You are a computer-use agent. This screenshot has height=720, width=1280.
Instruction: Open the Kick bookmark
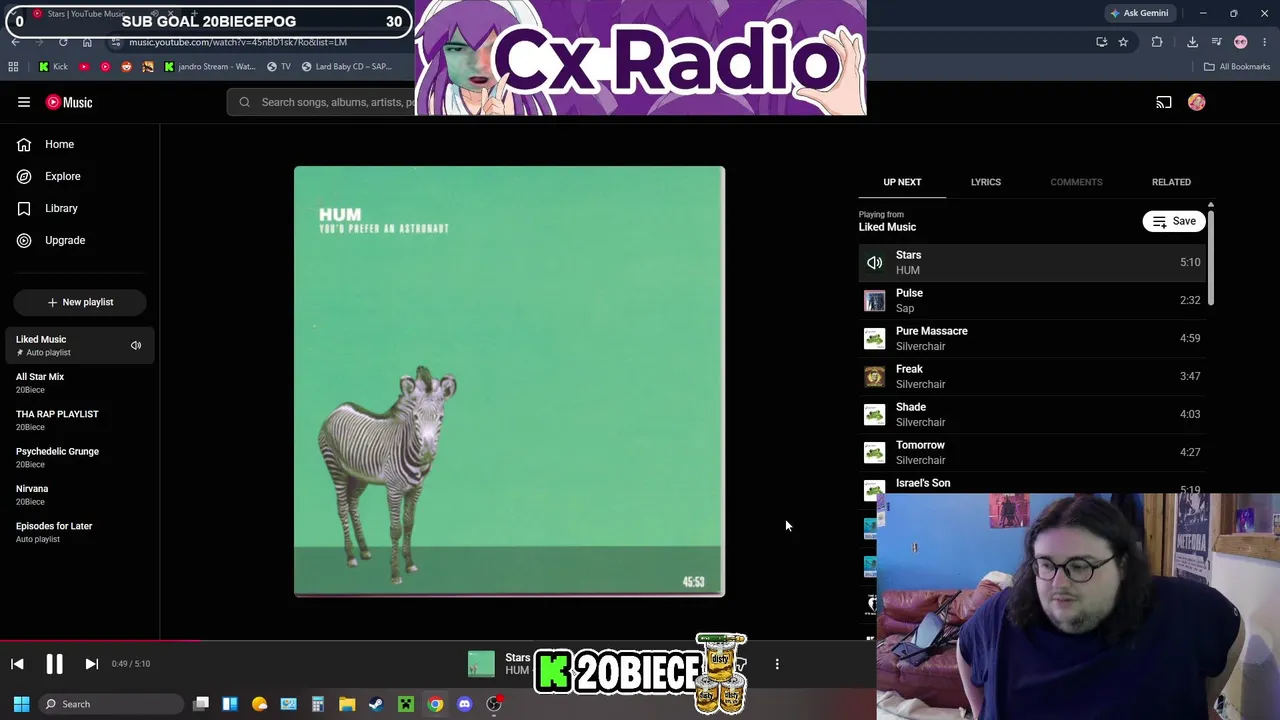coord(53,67)
